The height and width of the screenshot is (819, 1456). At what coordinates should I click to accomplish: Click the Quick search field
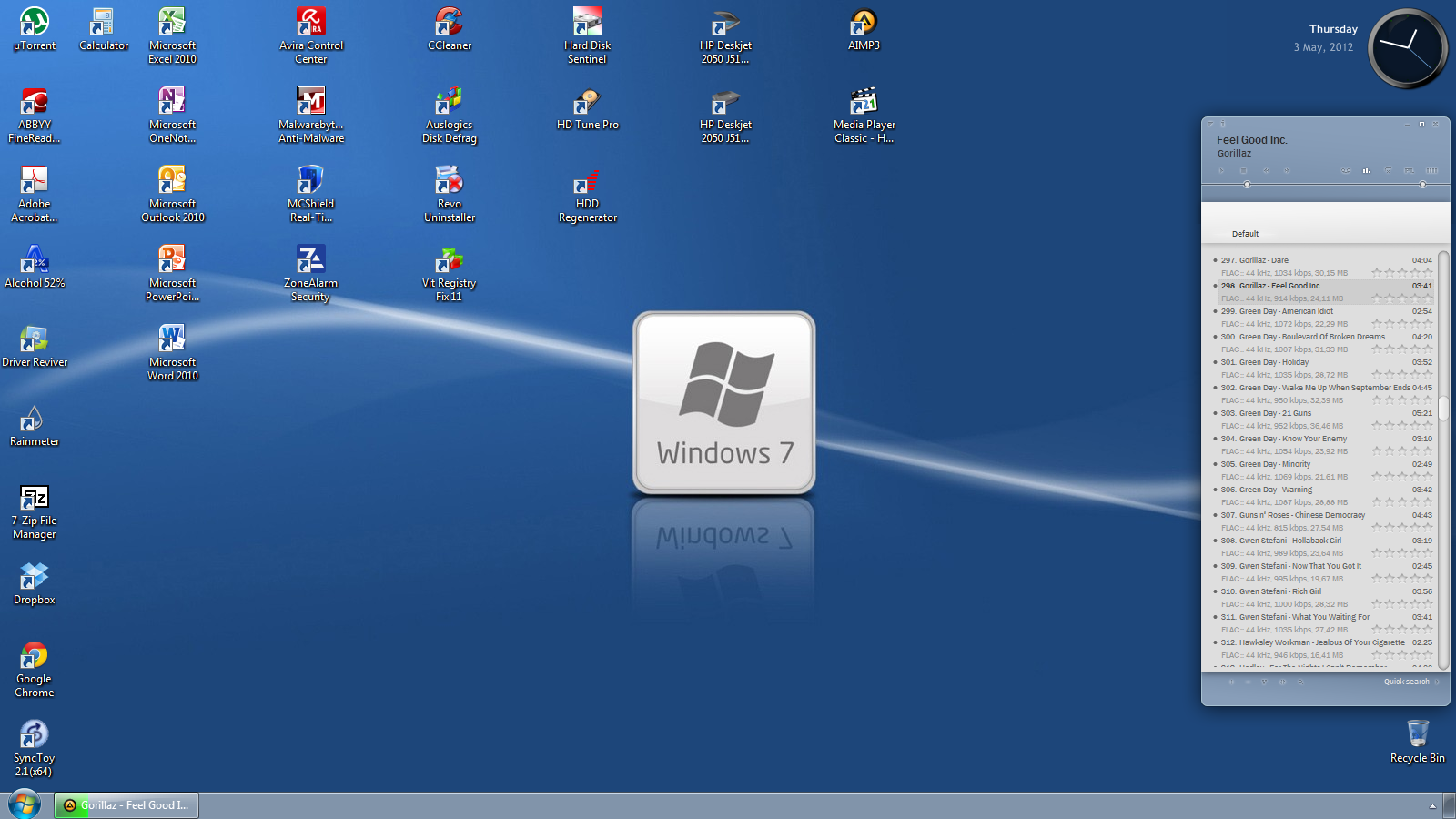(1406, 682)
